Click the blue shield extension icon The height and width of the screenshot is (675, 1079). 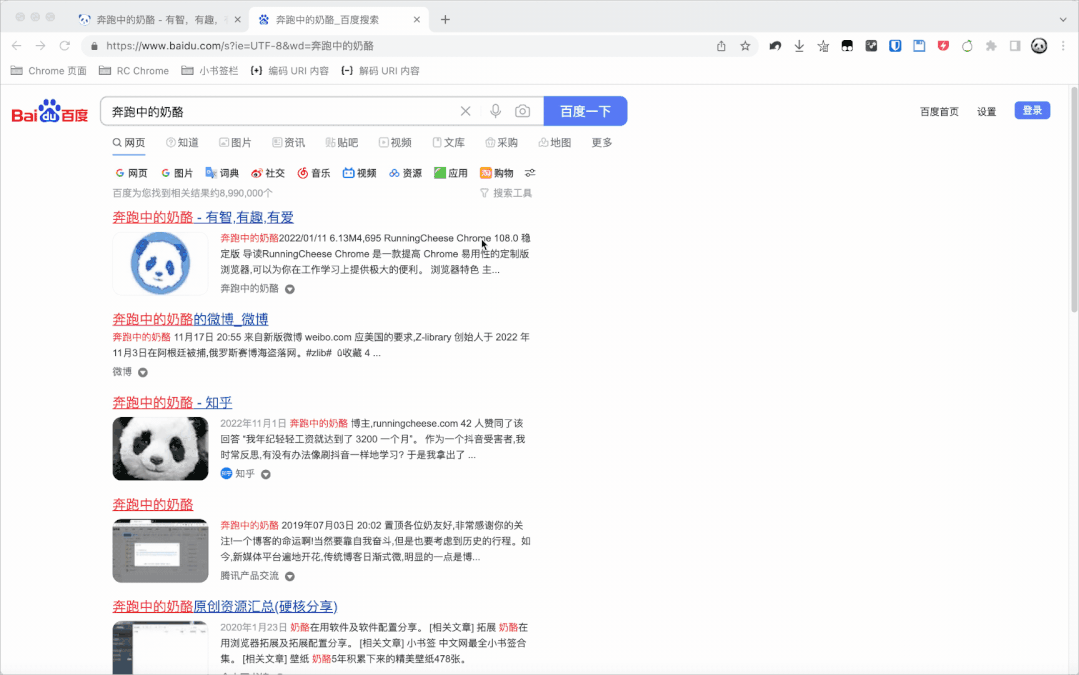coord(895,46)
